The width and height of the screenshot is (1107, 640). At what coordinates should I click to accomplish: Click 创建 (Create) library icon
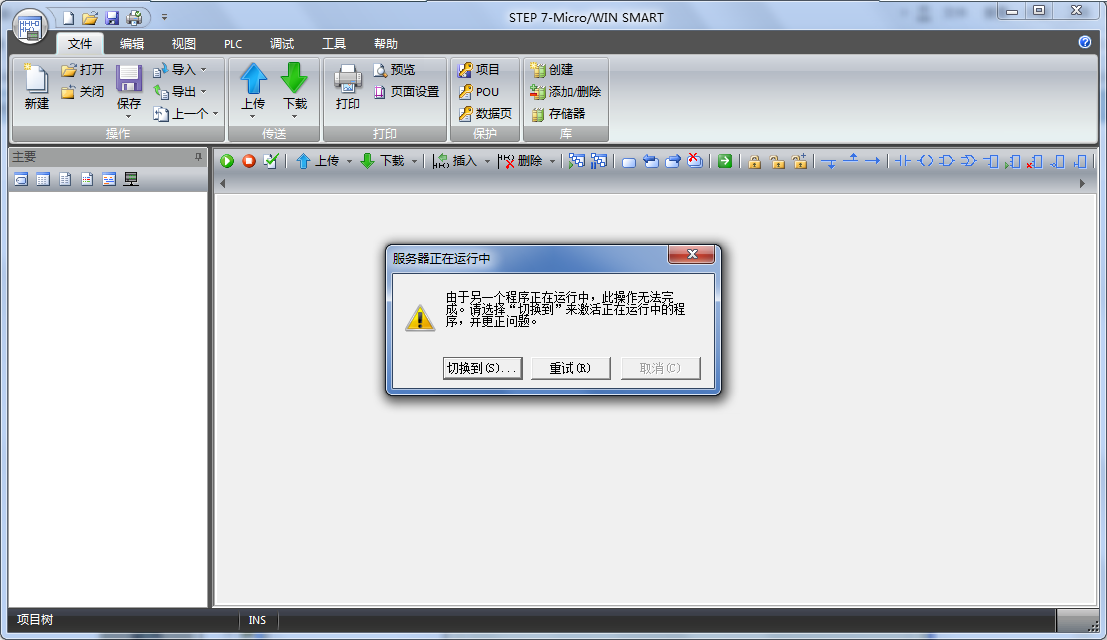[x=538, y=70]
